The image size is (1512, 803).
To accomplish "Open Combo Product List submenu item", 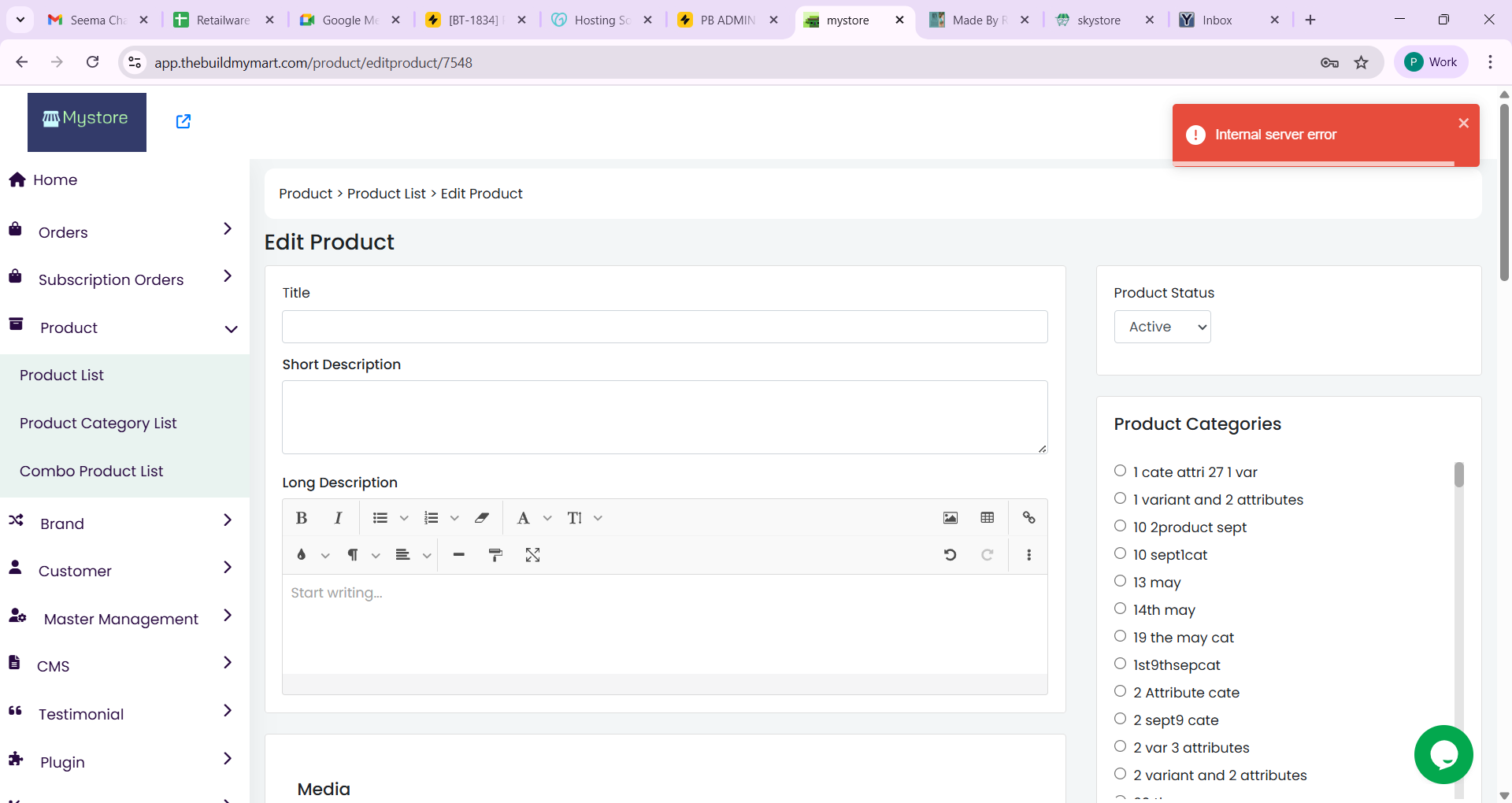I will tap(91, 471).
